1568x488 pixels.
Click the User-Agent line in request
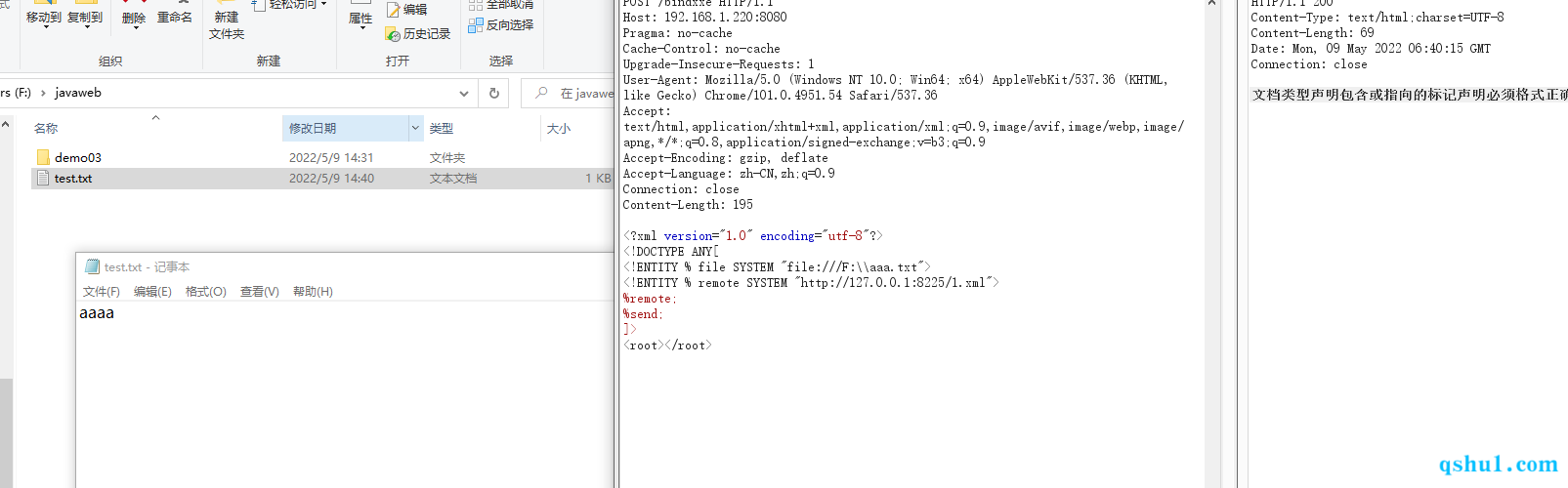(x=896, y=88)
